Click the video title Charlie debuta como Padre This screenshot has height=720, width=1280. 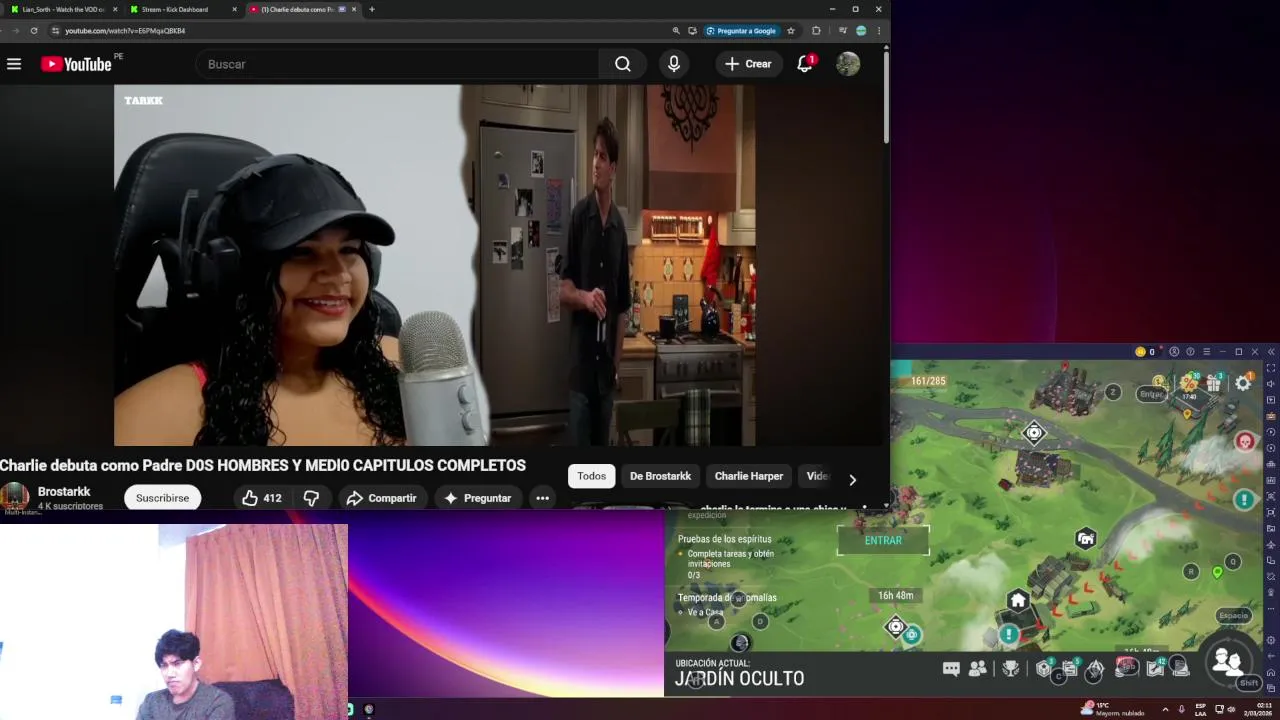(263, 465)
